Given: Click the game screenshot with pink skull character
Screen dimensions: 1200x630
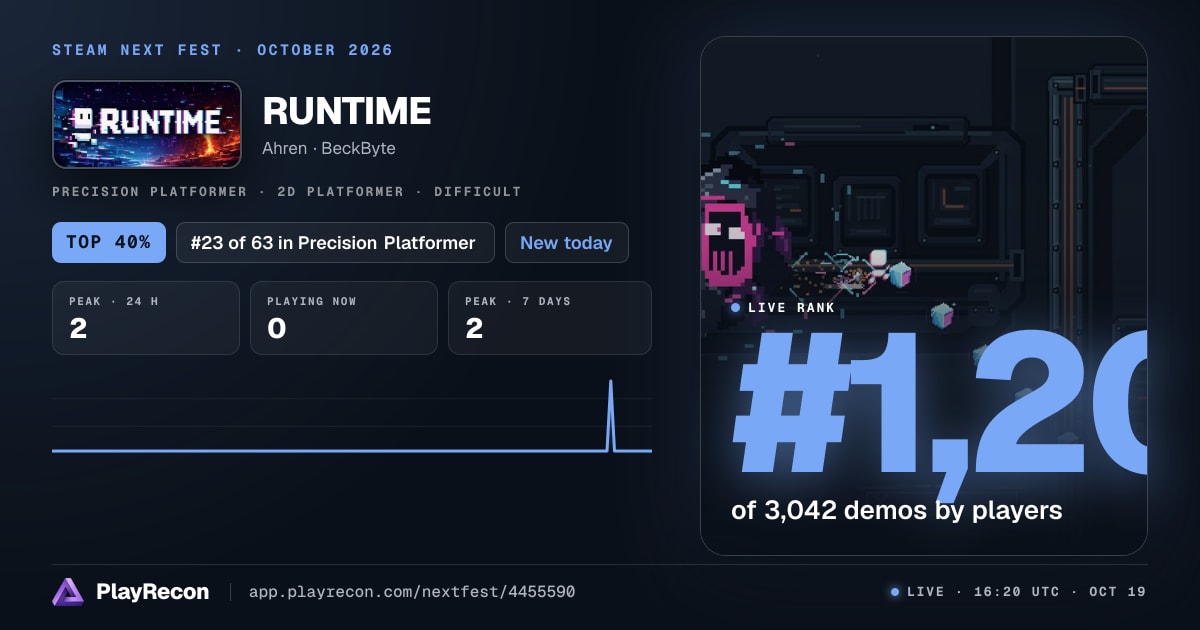Looking at the screenshot, I should pos(924,296).
